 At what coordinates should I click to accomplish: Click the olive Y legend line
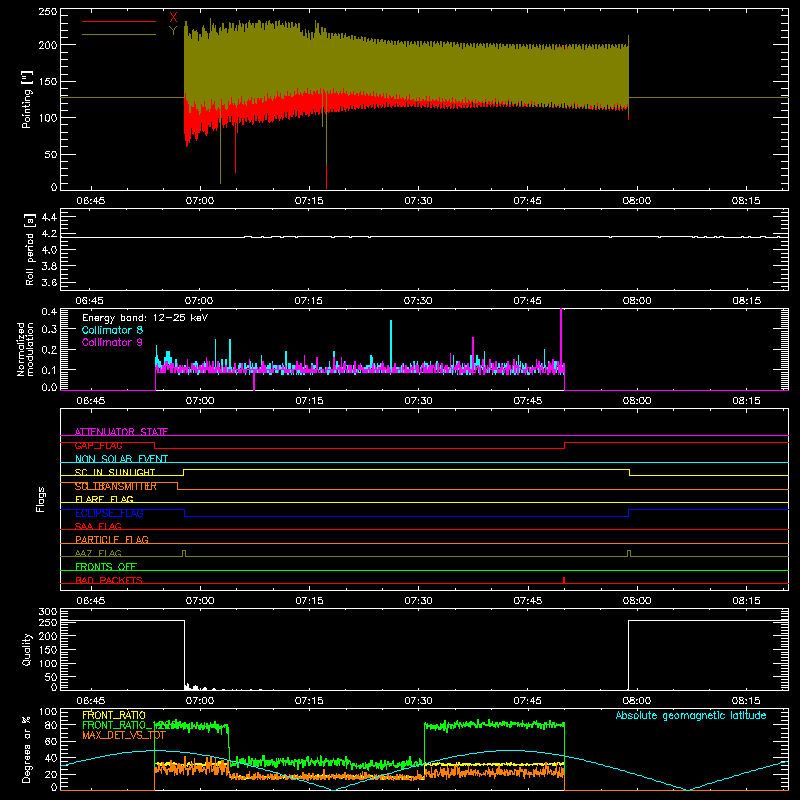tap(118, 35)
